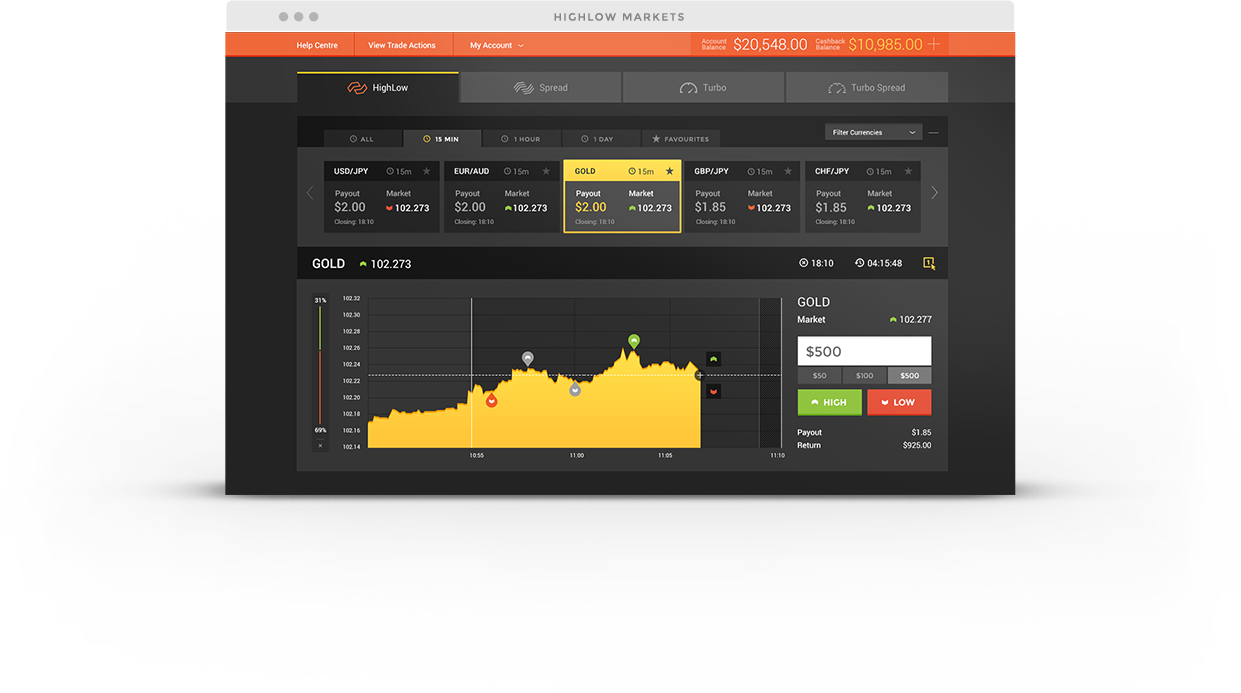This screenshot has width=1241, height=693.
Task: Click the 18:10 closing time icon
Action: point(803,263)
